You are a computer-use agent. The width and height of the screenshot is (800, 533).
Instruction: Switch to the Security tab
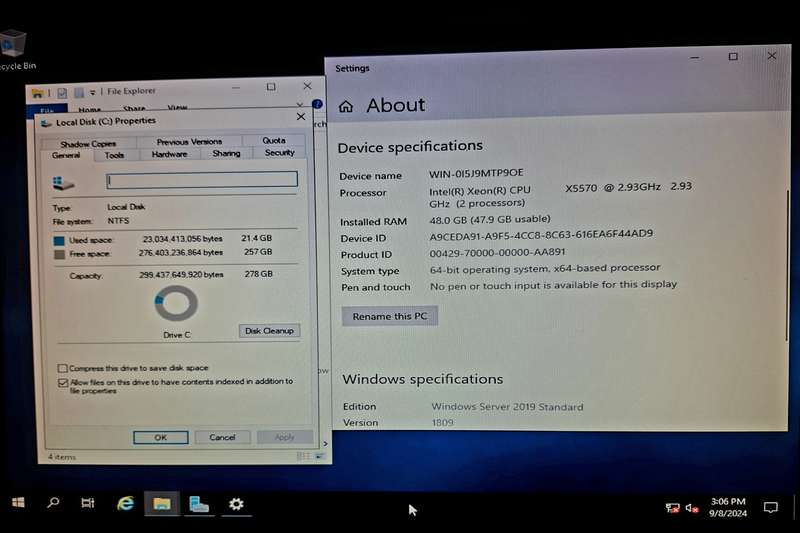(280, 153)
